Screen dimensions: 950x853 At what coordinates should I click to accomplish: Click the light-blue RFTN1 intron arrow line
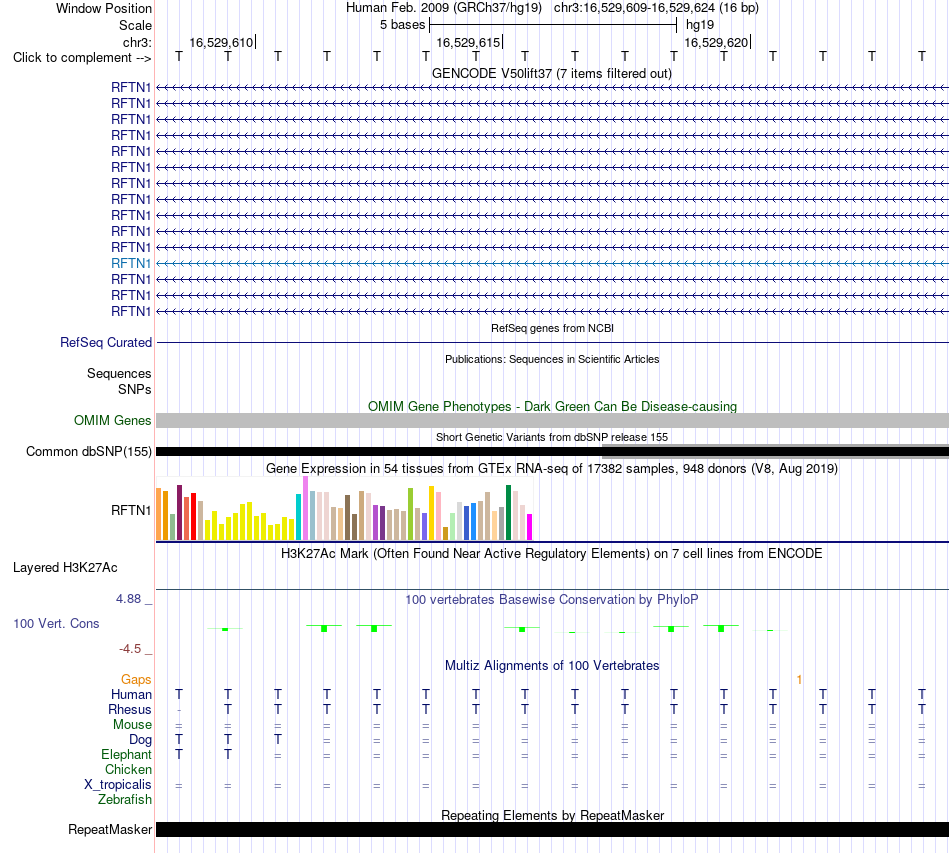click(x=552, y=264)
